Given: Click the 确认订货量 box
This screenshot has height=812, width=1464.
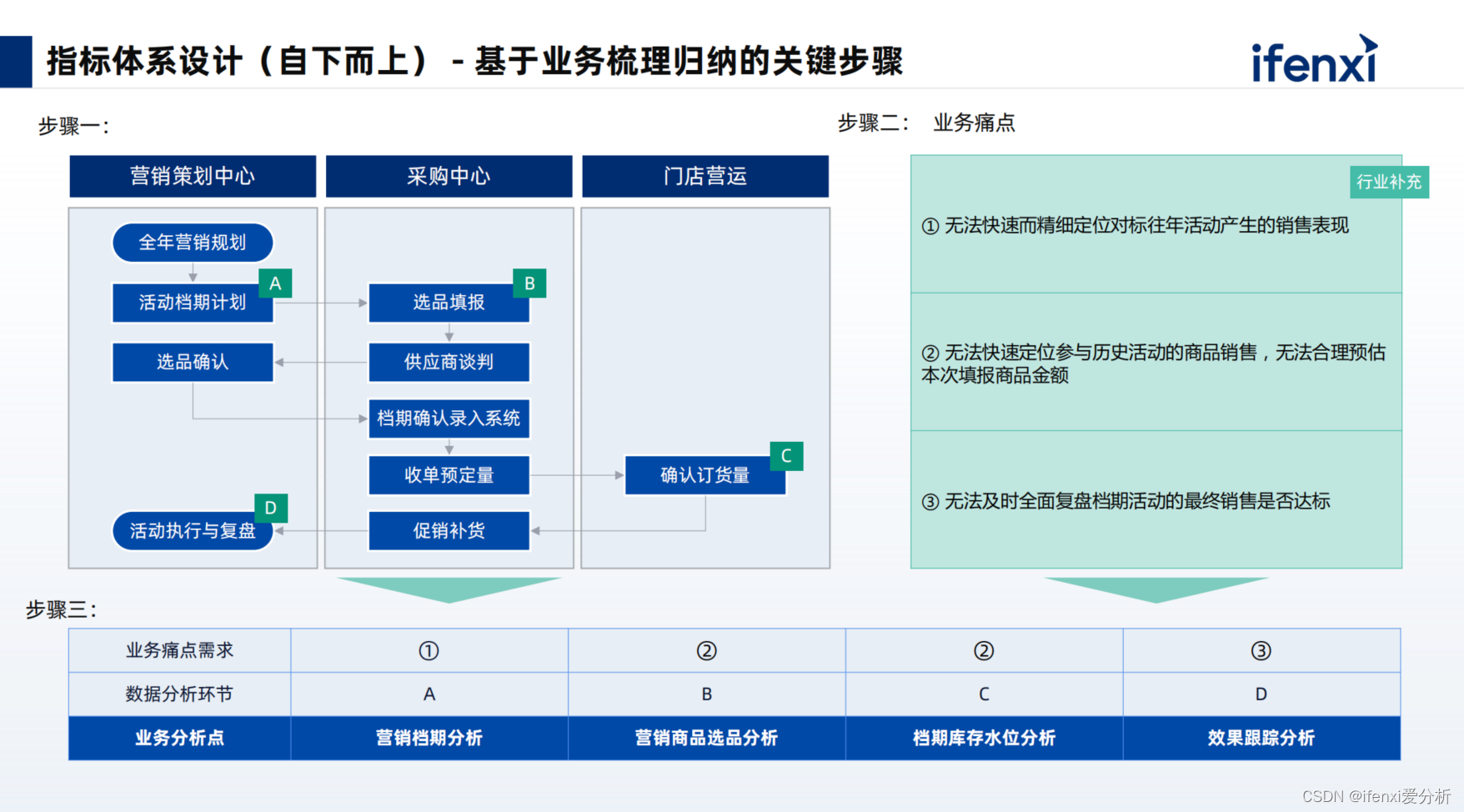Looking at the screenshot, I should pyautogui.click(x=705, y=475).
